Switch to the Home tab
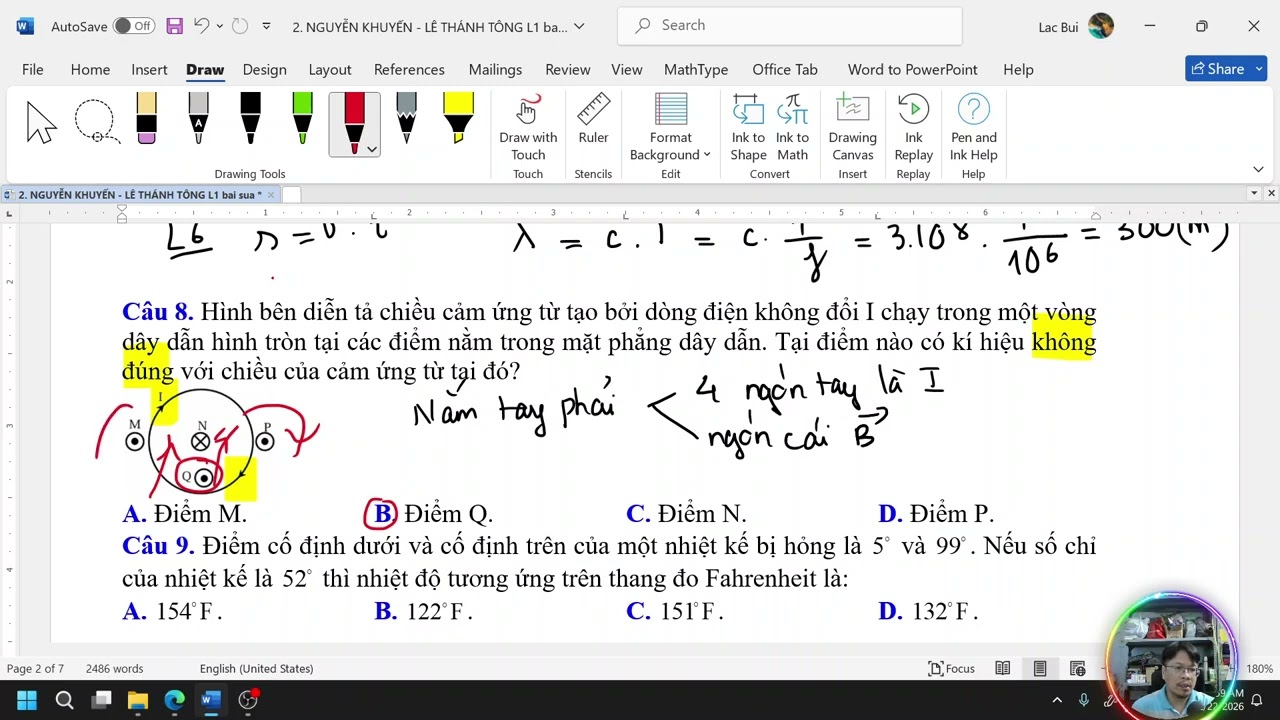This screenshot has height=720, width=1280. click(90, 69)
